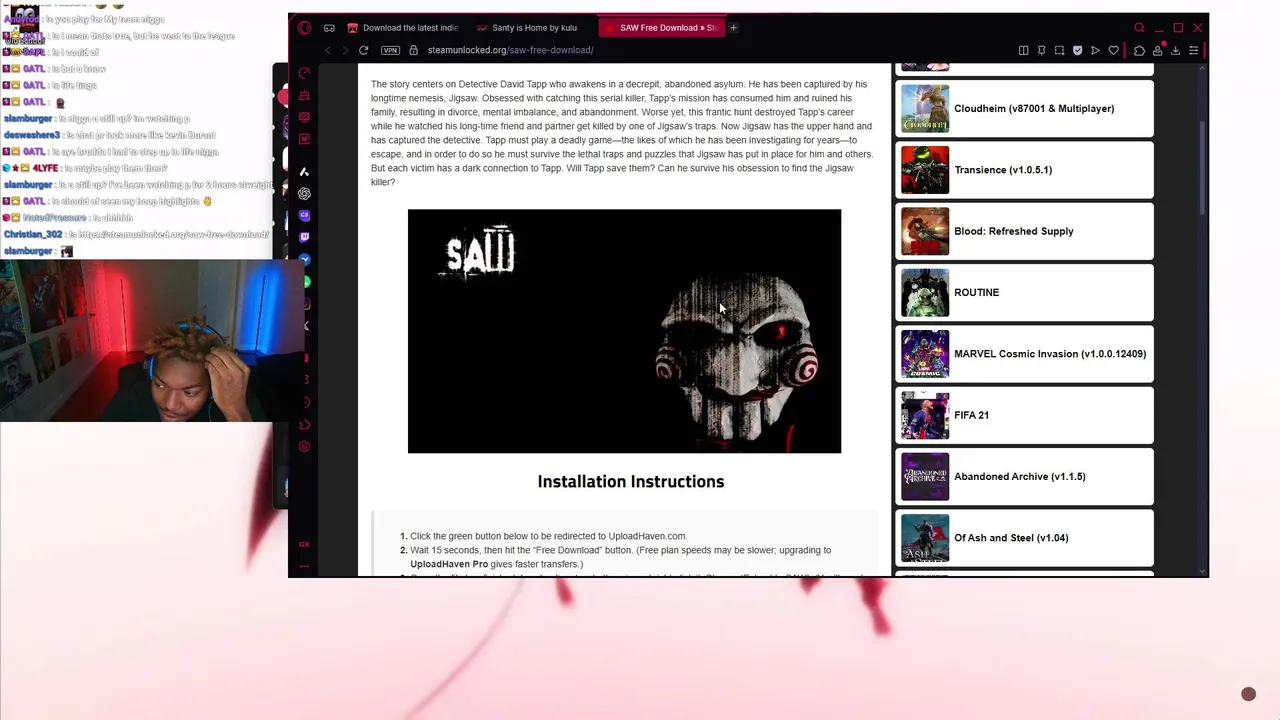Viewport: 1280px width, 720px height.
Task: Go forward to next page
Action: [345, 50]
